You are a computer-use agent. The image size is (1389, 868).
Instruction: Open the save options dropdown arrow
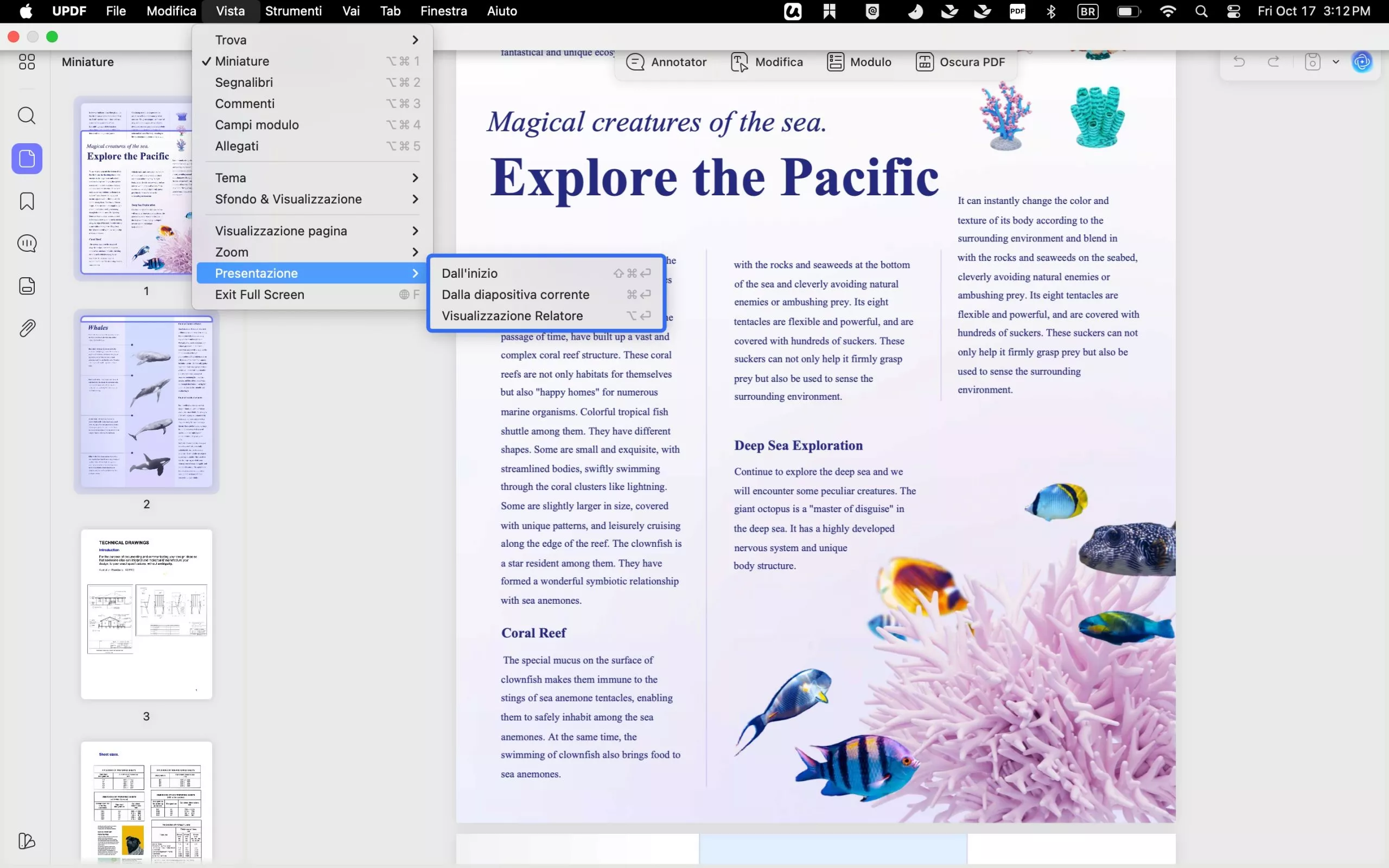point(1336,61)
